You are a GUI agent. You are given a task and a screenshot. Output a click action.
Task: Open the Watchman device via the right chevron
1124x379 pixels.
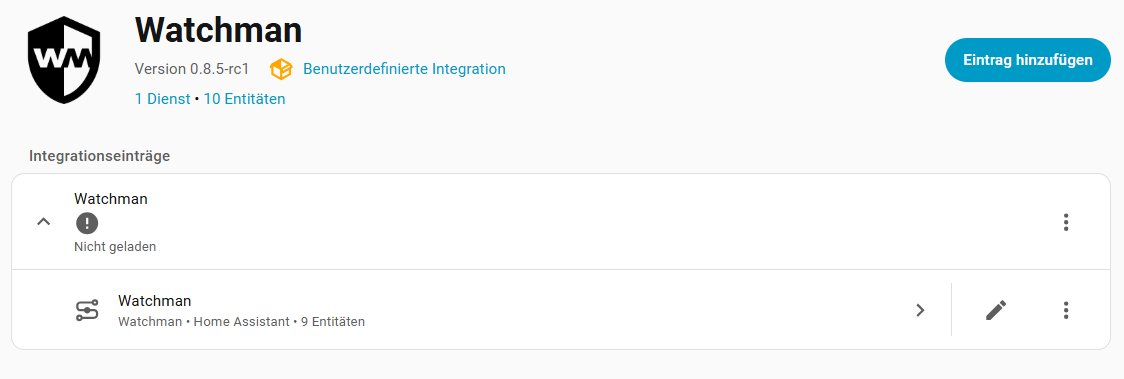pos(920,310)
